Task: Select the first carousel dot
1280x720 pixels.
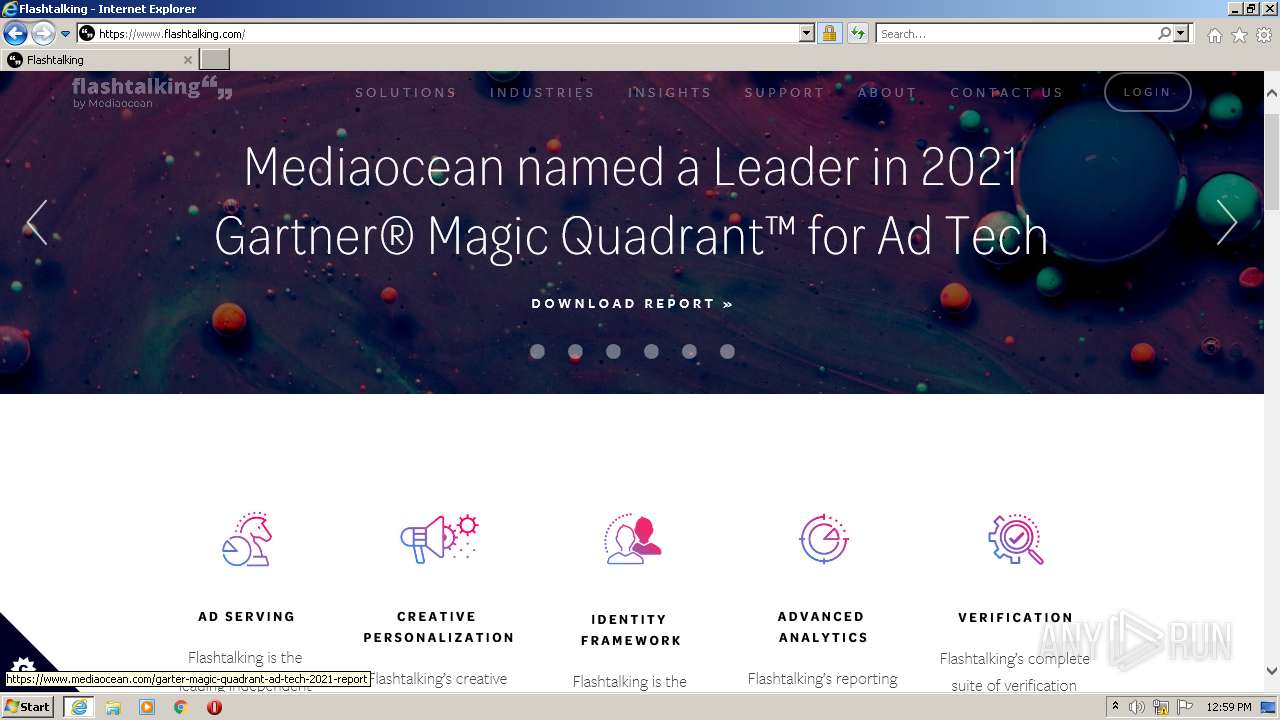Action: click(x=537, y=351)
